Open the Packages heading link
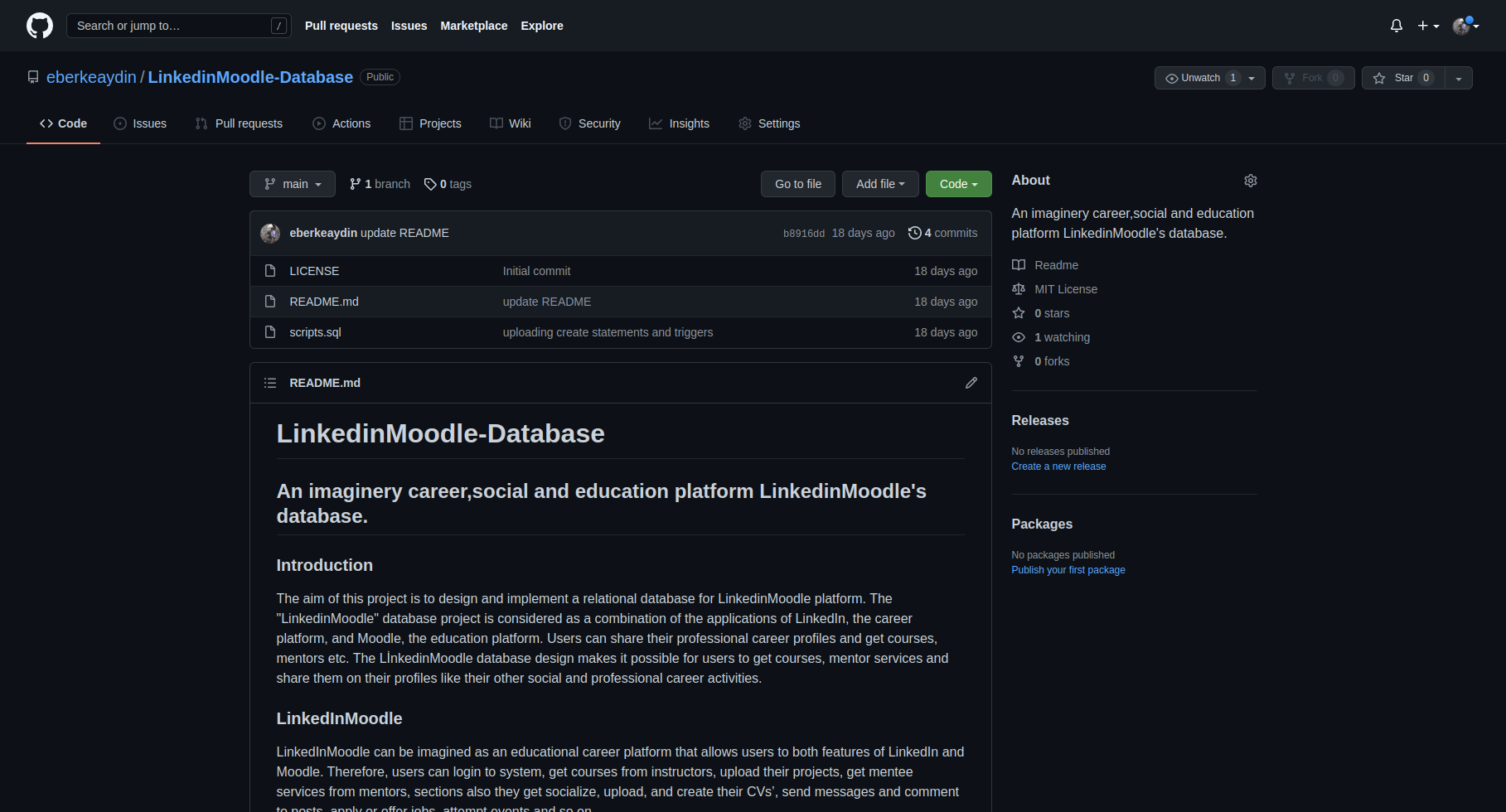The image size is (1506, 812). click(1042, 524)
